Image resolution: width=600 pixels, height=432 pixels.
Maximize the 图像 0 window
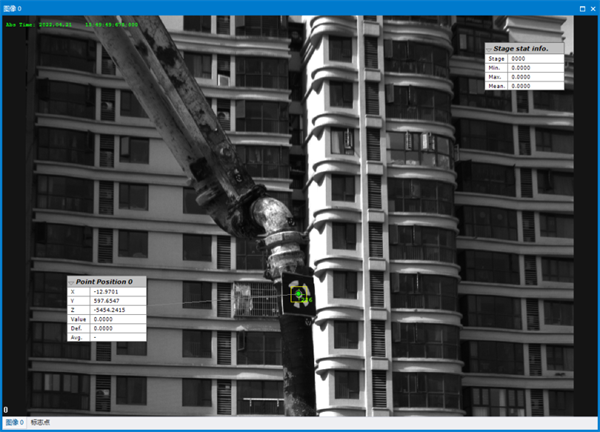(580, 7)
